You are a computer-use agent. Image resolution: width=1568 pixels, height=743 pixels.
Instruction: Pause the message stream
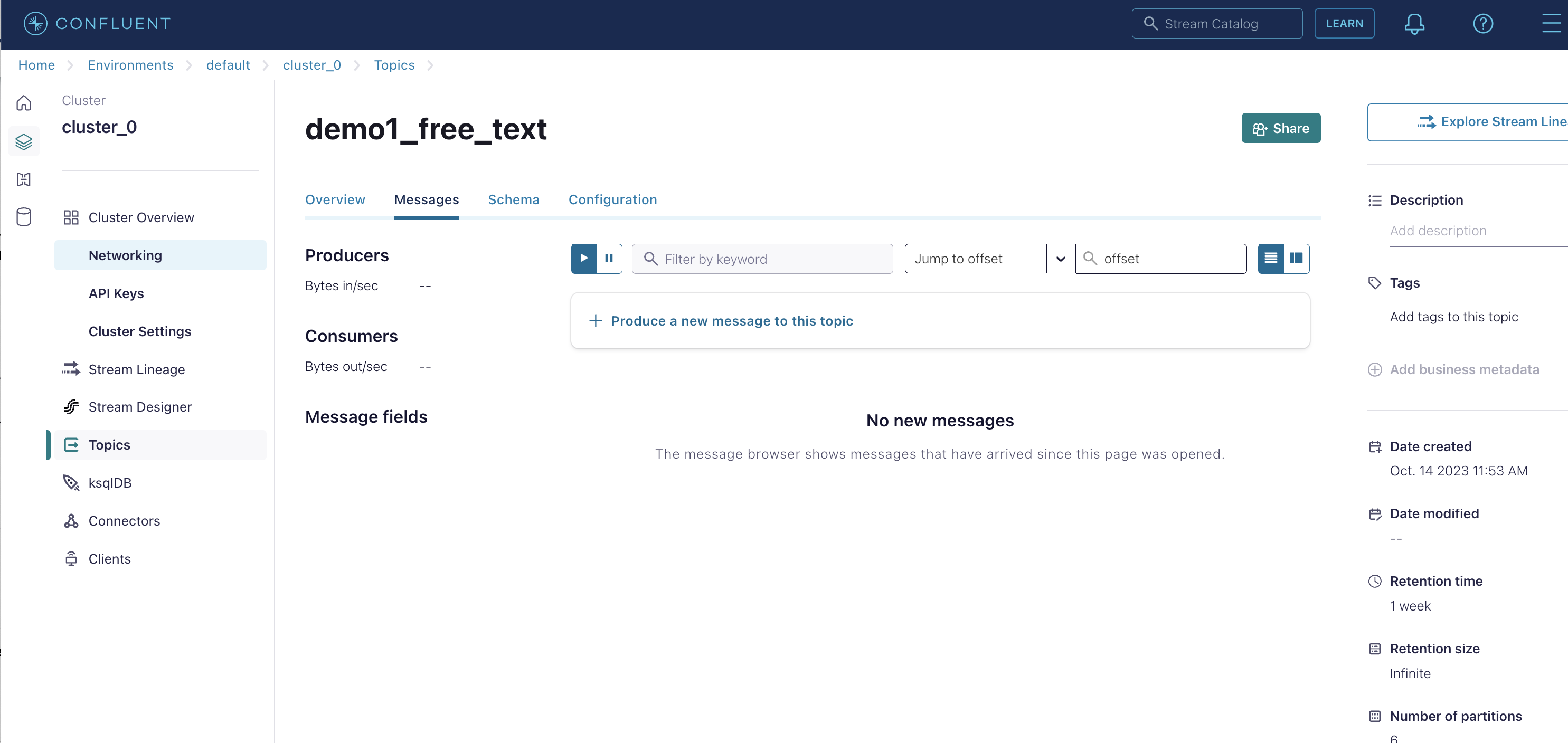point(609,259)
